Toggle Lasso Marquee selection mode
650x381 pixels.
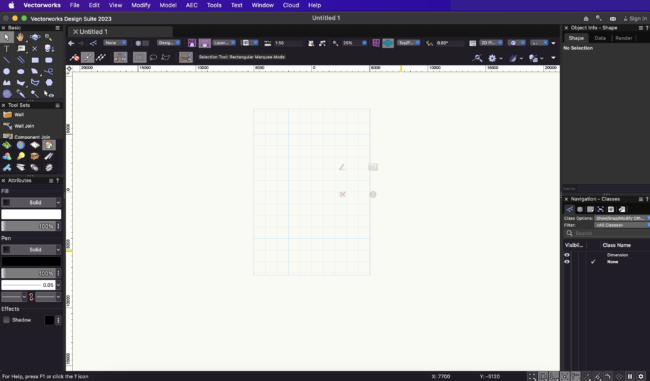pos(153,57)
